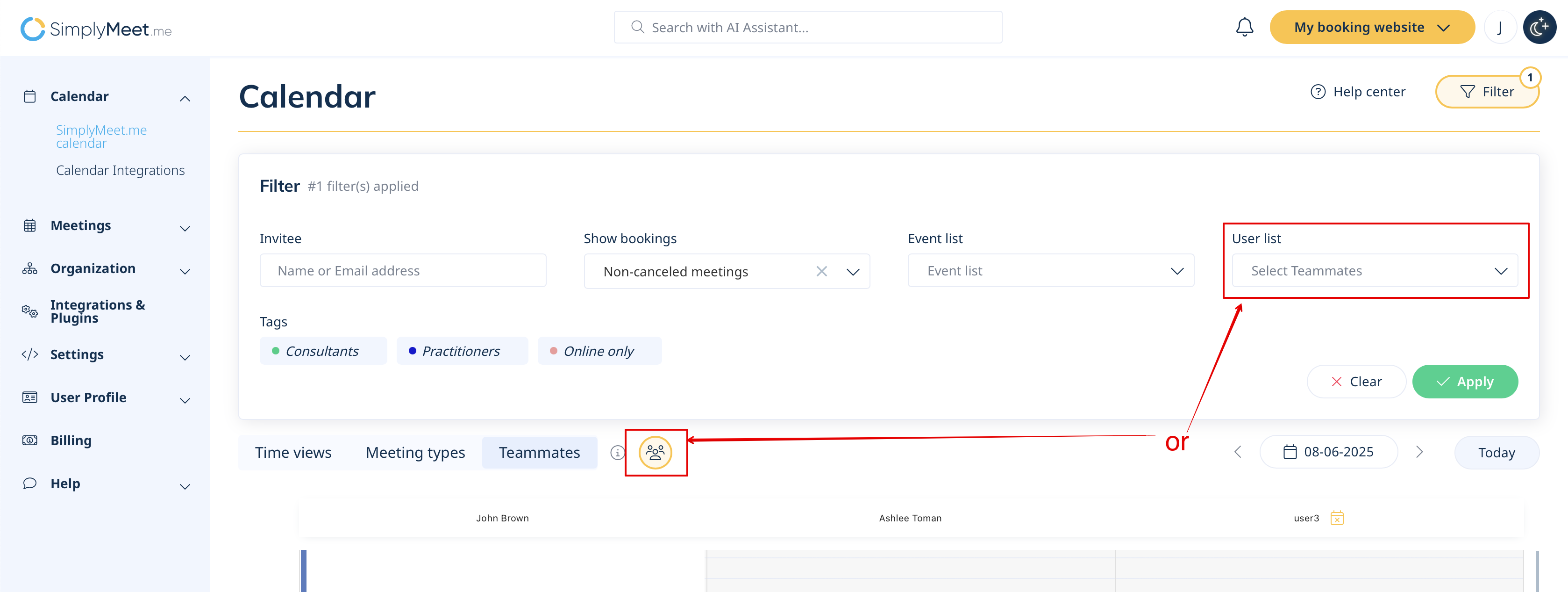Click user3 calendar warning icon
1568x592 pixels.
(1337, 518)
